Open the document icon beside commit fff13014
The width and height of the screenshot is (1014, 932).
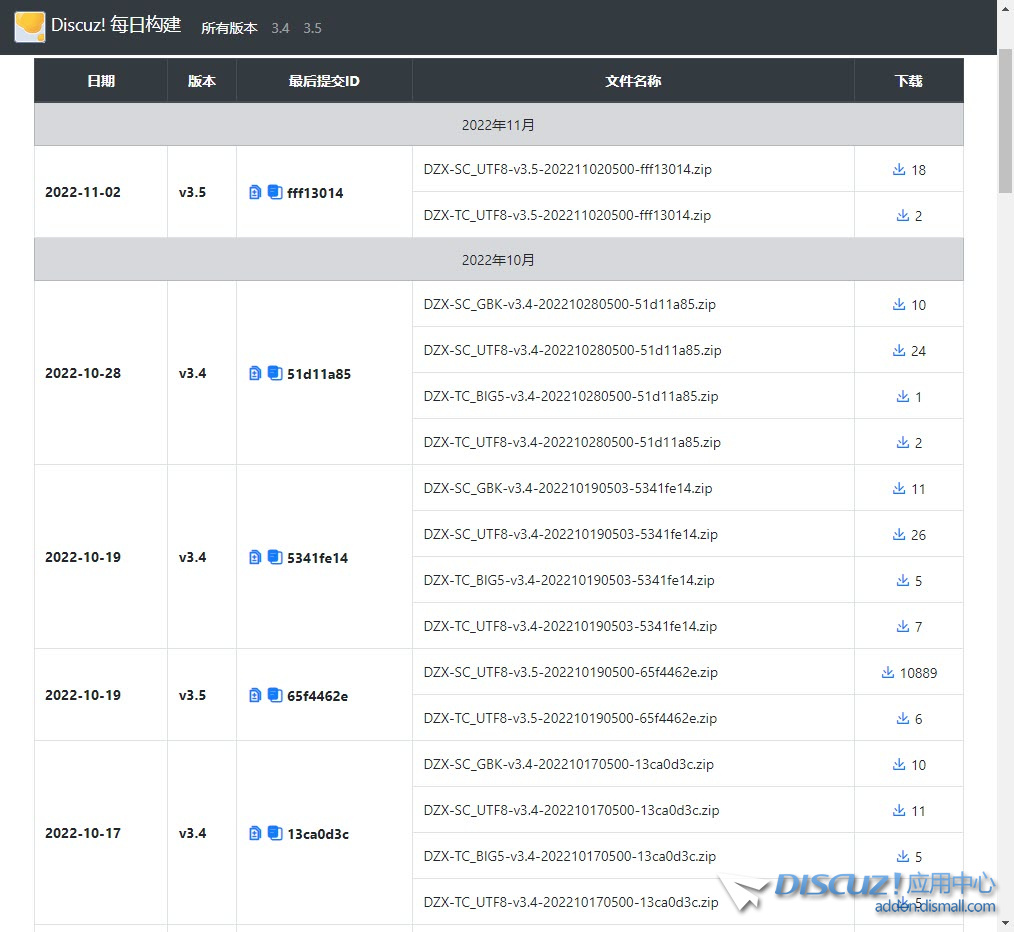tap(255, 192)
